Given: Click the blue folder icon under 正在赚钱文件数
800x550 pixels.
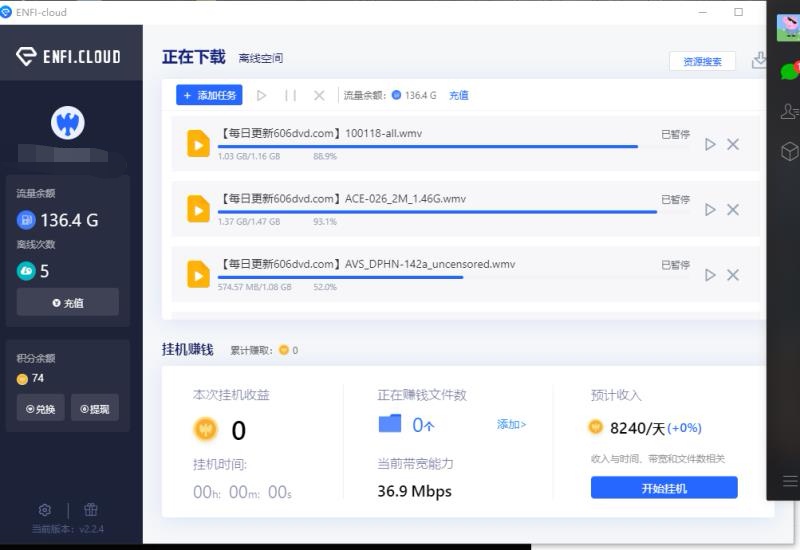Looking at the screenshot, I should pos(390,423).
